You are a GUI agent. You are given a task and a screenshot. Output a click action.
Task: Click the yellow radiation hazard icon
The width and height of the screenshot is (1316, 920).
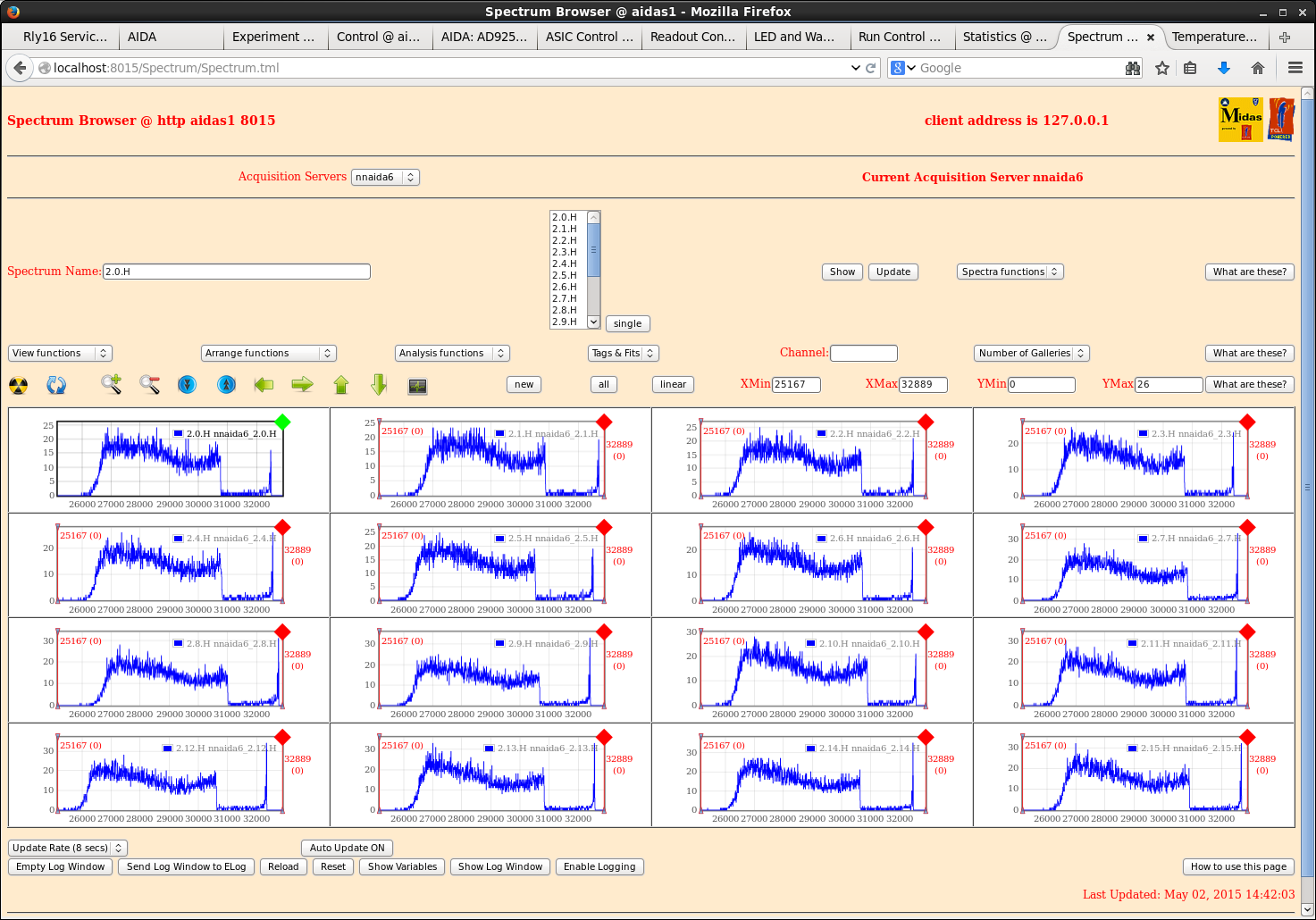[18, 385]
